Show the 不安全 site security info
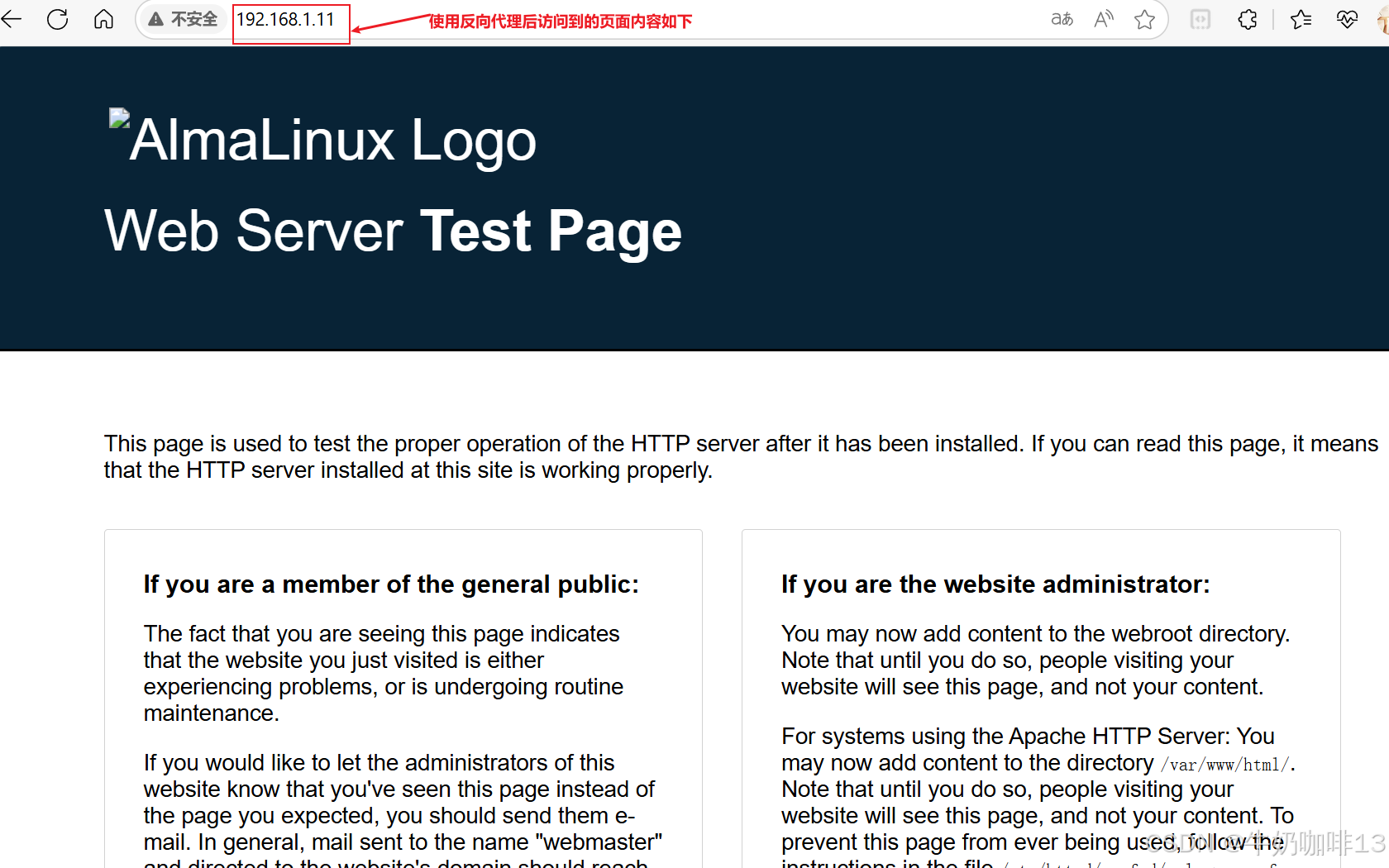 (x=183, y=19)
